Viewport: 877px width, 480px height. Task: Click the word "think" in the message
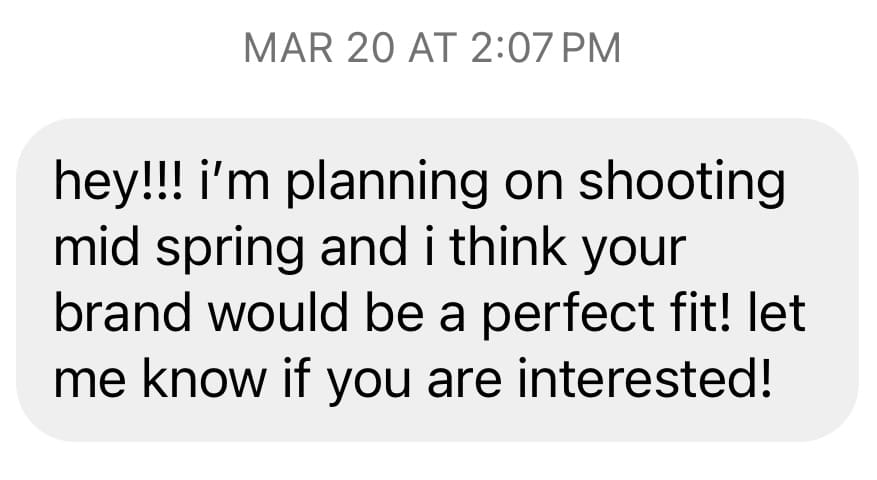[508, 246]
